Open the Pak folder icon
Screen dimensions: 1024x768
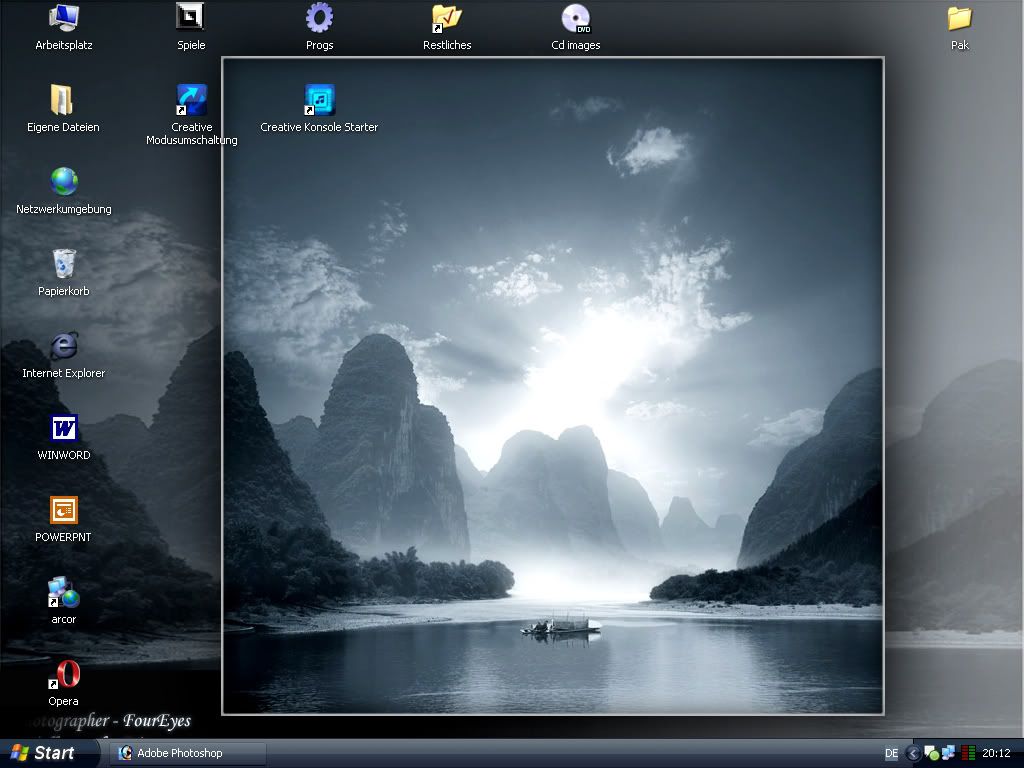pyautogui.click(x=959, y=20)
